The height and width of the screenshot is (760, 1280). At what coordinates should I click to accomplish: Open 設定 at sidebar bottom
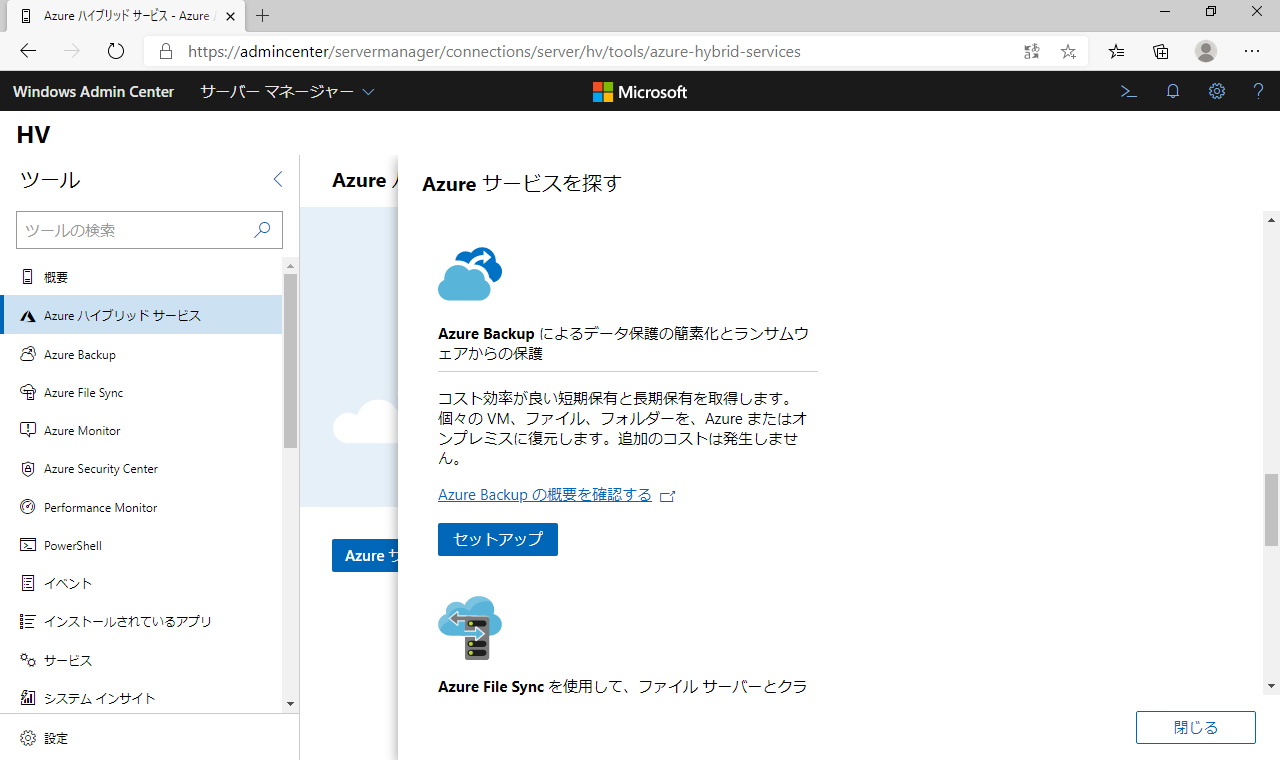pos(149,738)
